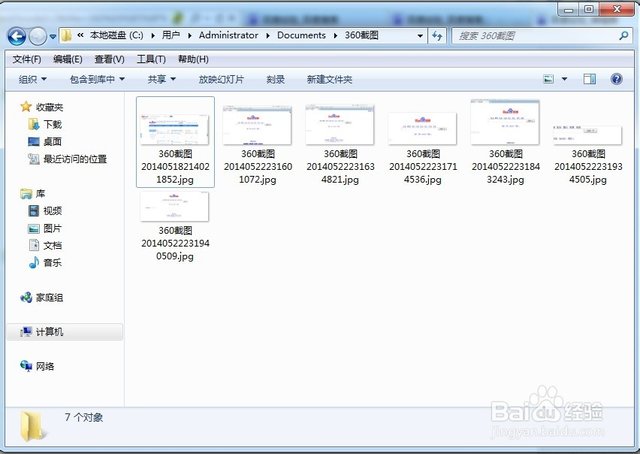Click the « overflow chevron in address bar
The image size is (640, 454).
tap(80, 36)
